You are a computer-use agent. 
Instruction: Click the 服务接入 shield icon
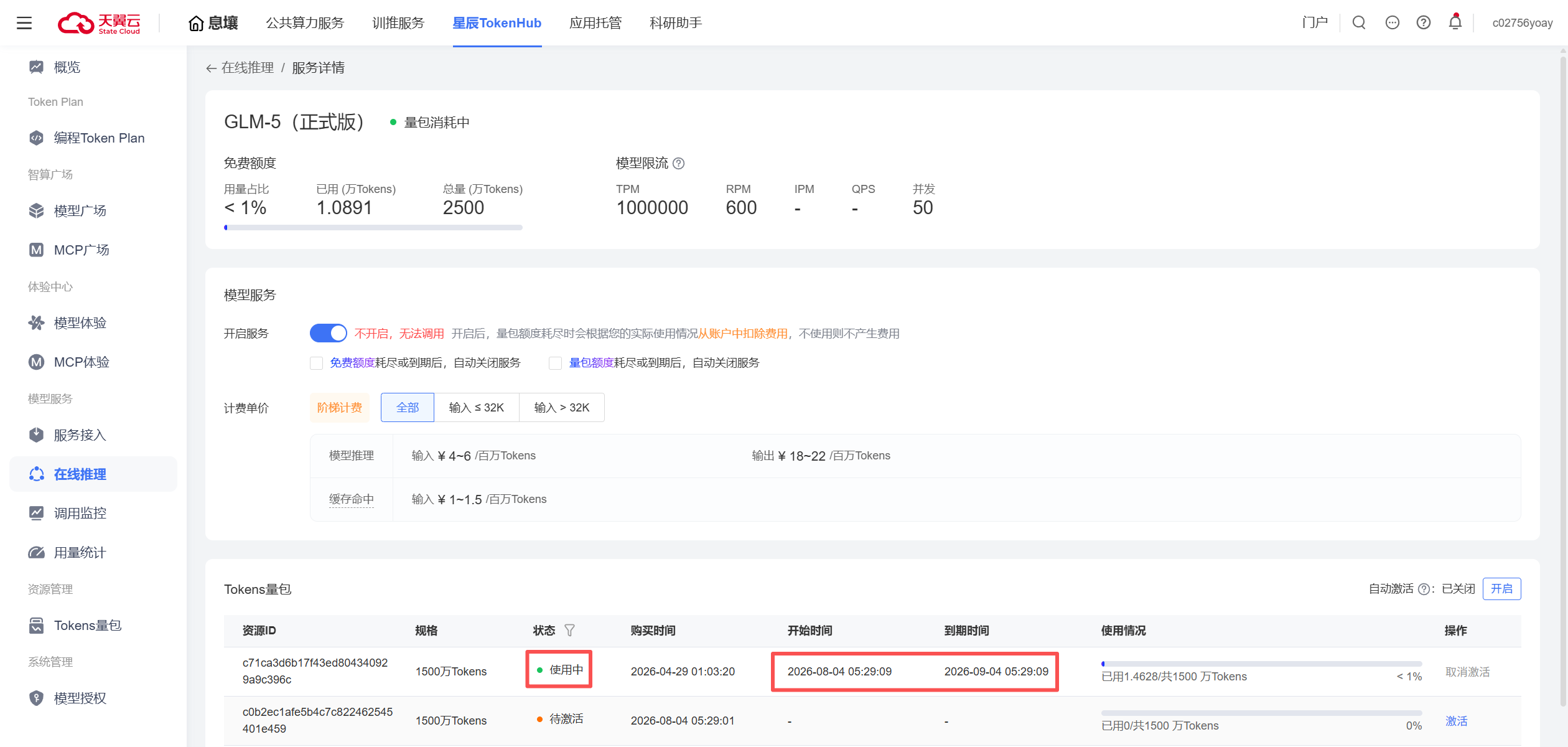[36, 435]
